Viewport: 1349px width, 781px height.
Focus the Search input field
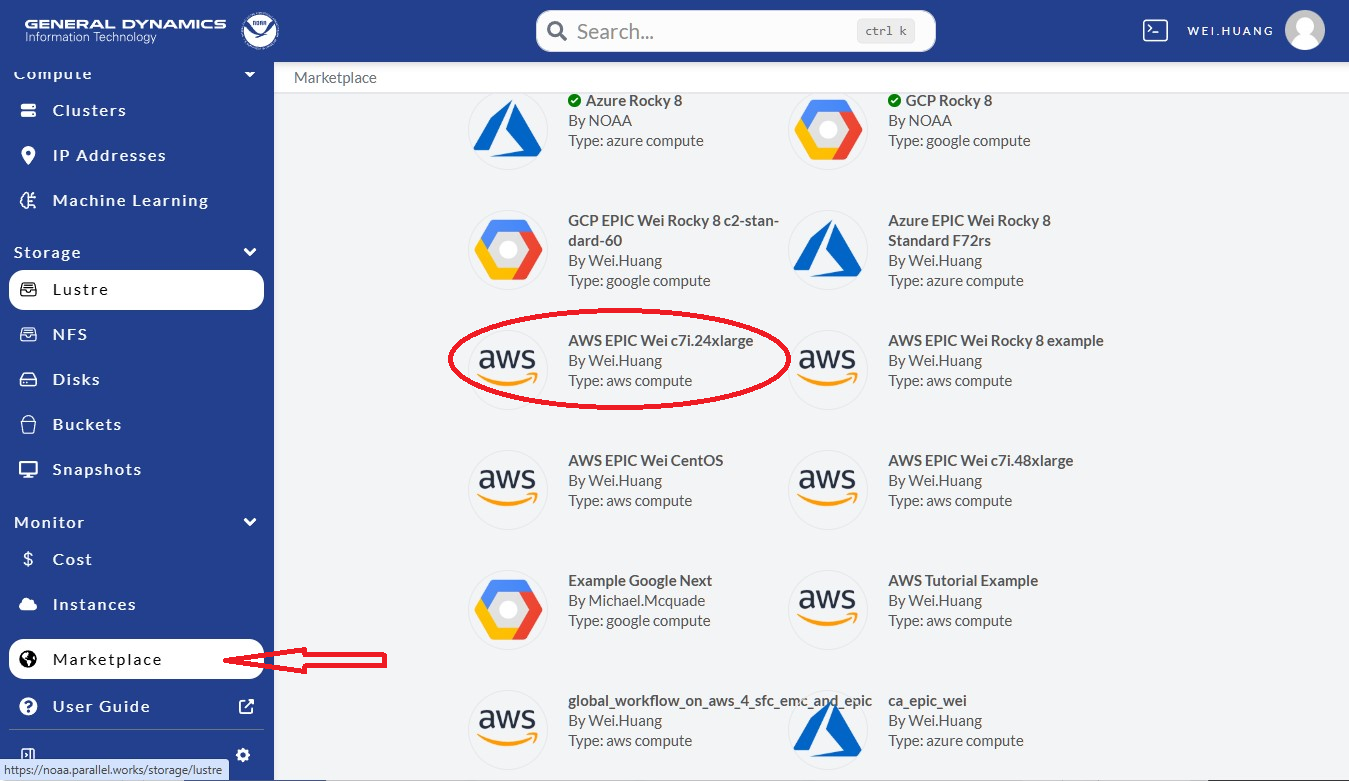pos(736,31)
